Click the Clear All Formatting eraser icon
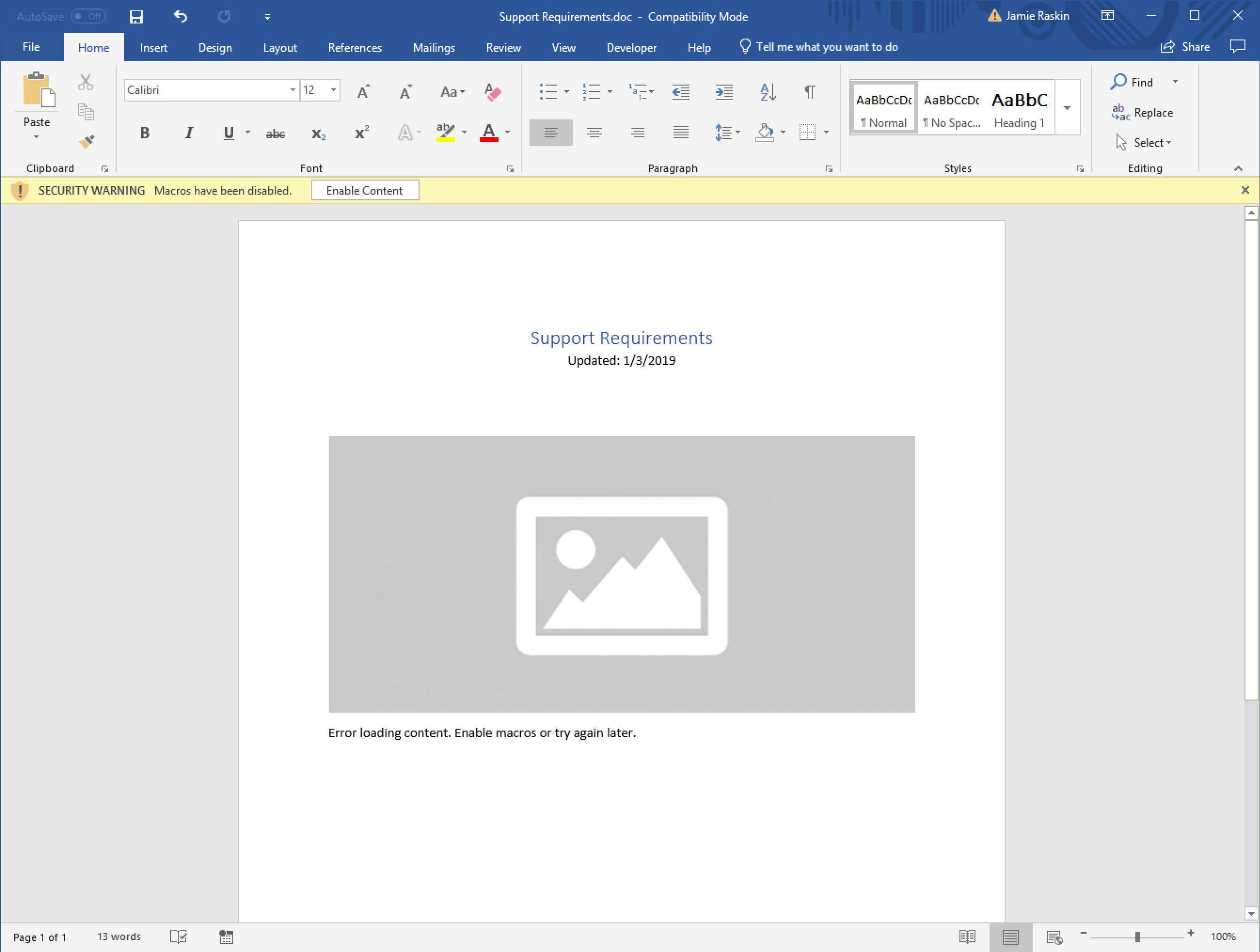The image size is (1260, 952). 492,92
